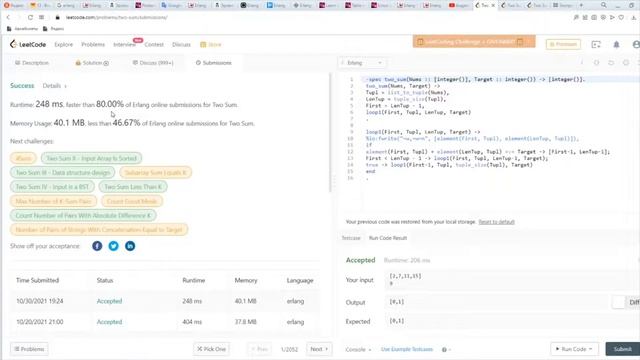The width and height of the screenshot is (640, 360).
Task: Open the Run Code dropdown button
Action: [x=574, y=349]
